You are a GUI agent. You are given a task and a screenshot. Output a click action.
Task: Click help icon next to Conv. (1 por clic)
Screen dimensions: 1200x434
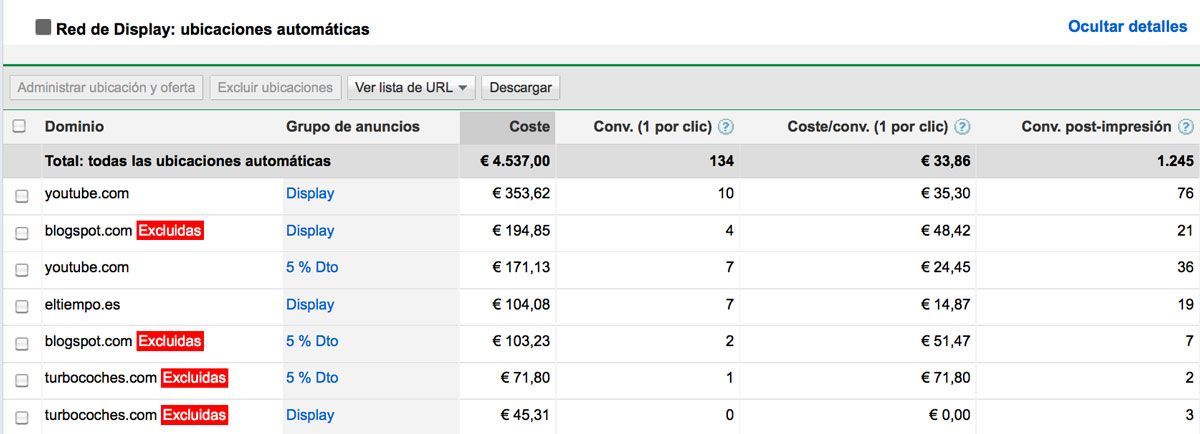click(x=726, y=127)
